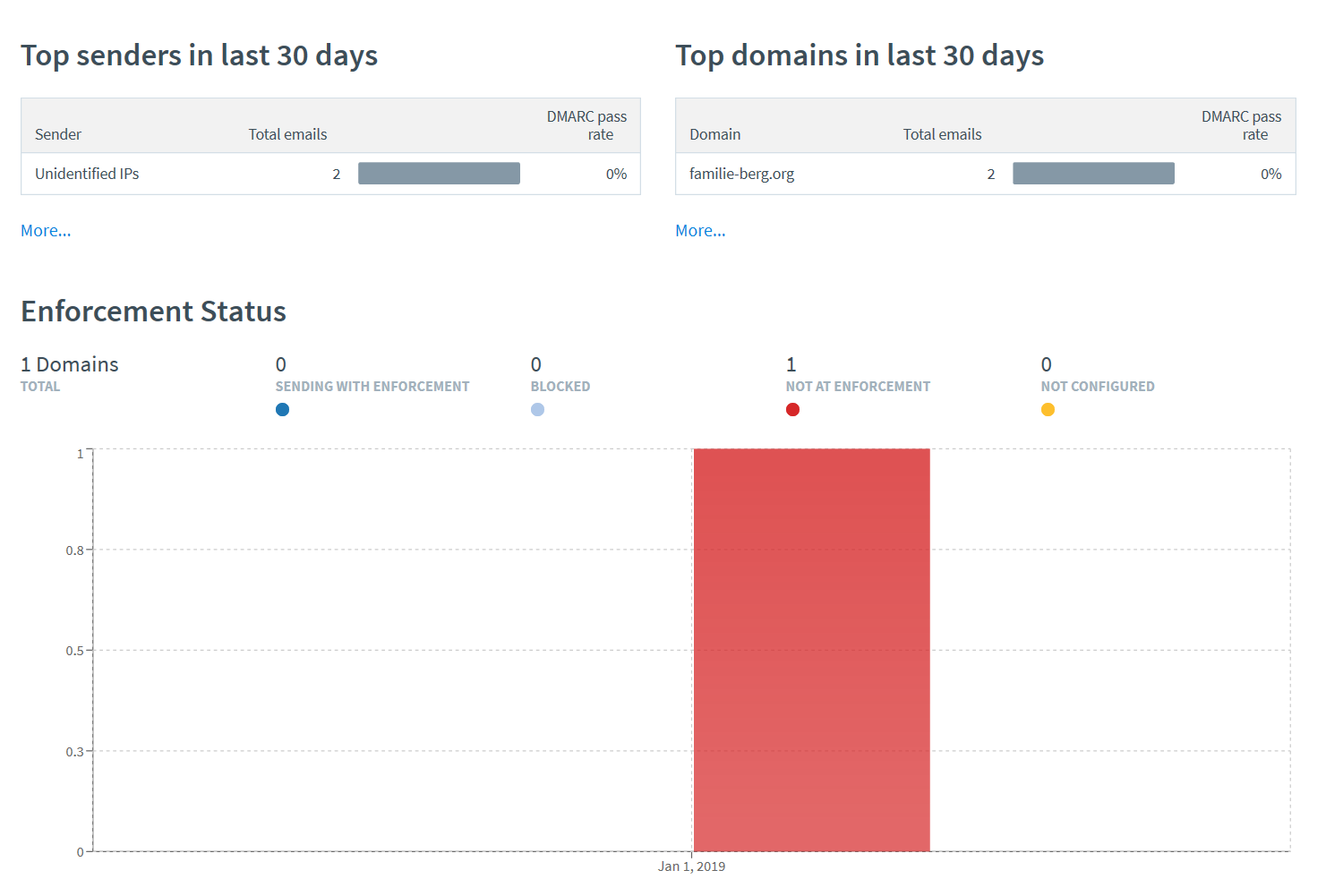
Task: Select the red Jan 1, 2019 chart bar
Action: pos(811,649)
